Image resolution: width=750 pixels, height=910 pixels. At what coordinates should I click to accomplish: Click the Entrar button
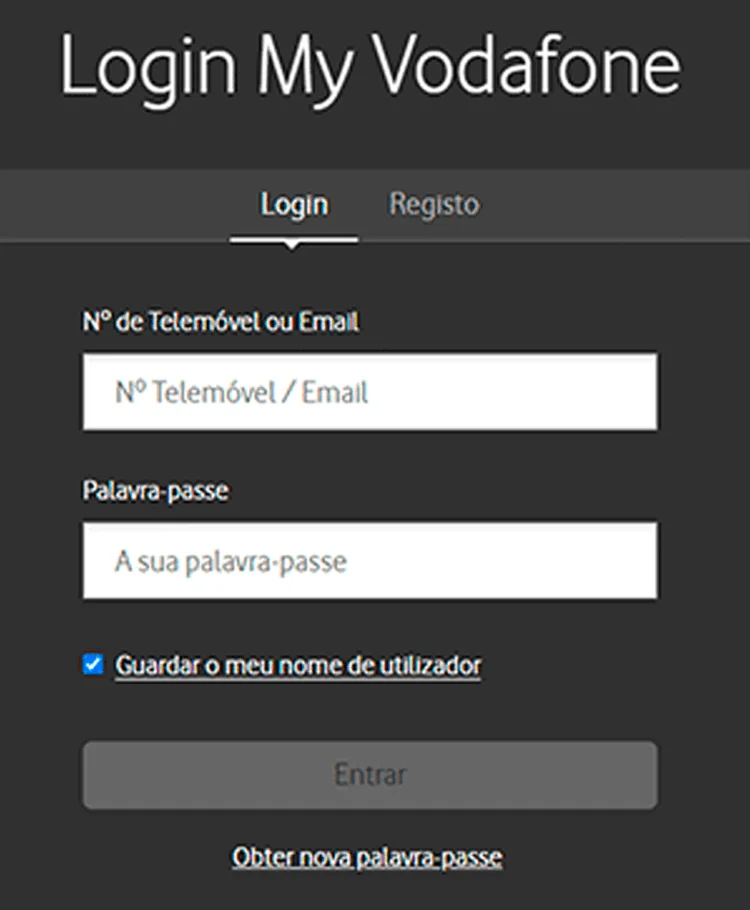pyautogui.click(x=370, y=775)
